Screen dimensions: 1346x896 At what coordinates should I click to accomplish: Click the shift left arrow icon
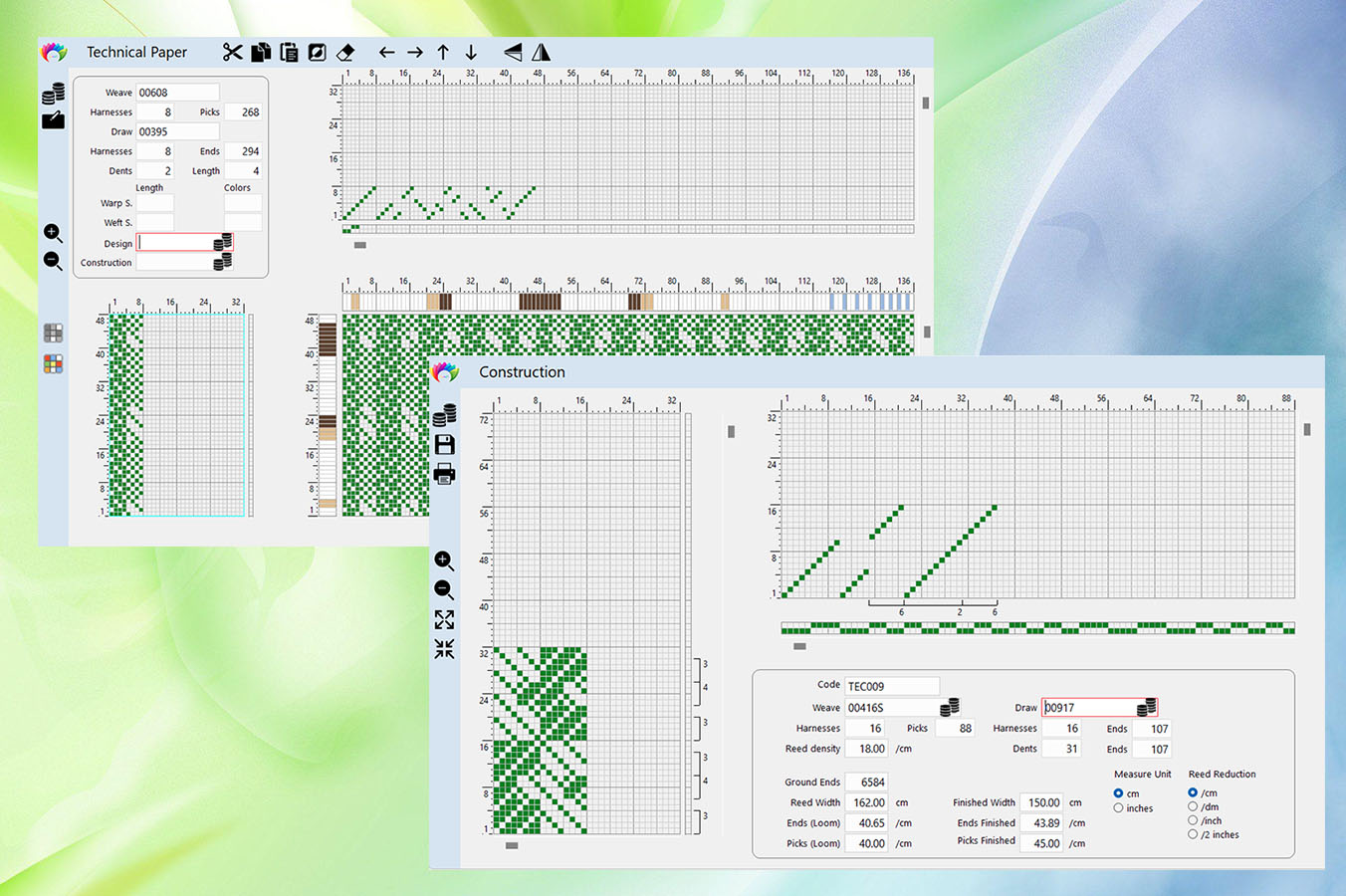tap(387, 53)
